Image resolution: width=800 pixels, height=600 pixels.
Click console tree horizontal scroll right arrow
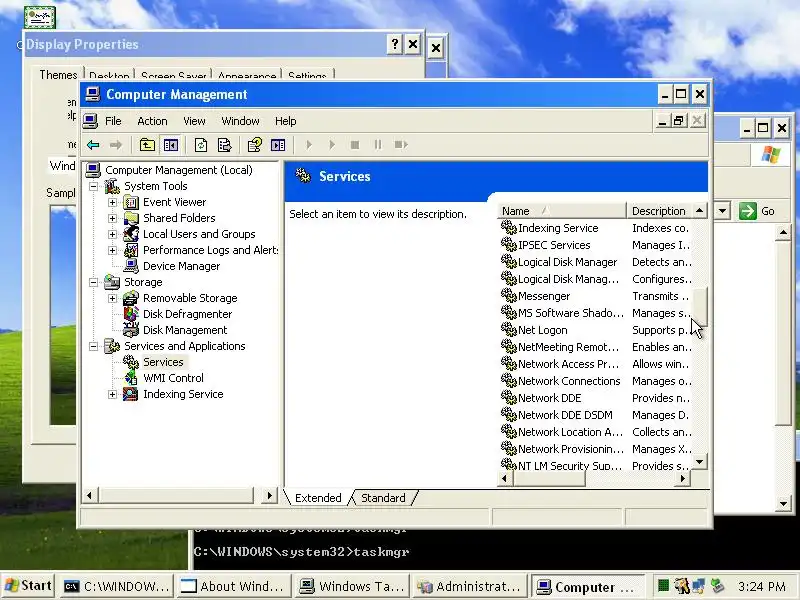point(269,495)
